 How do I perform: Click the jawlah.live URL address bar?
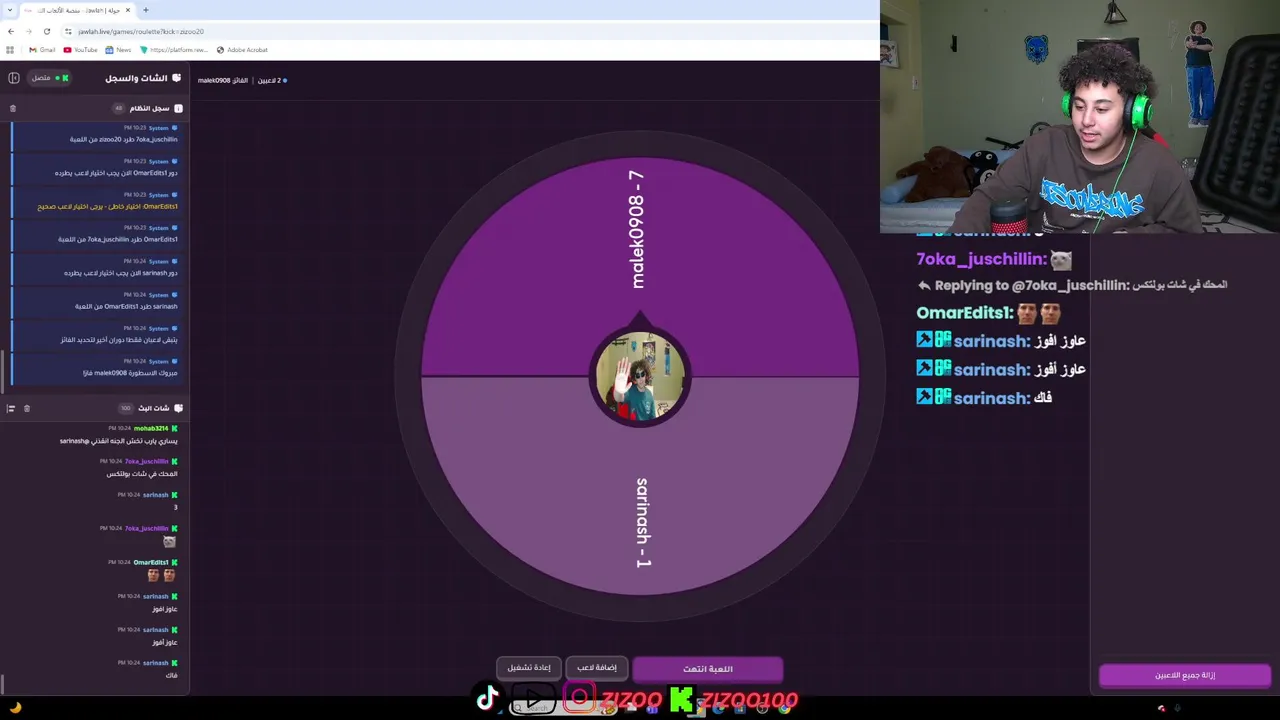(x=141, y=31)
